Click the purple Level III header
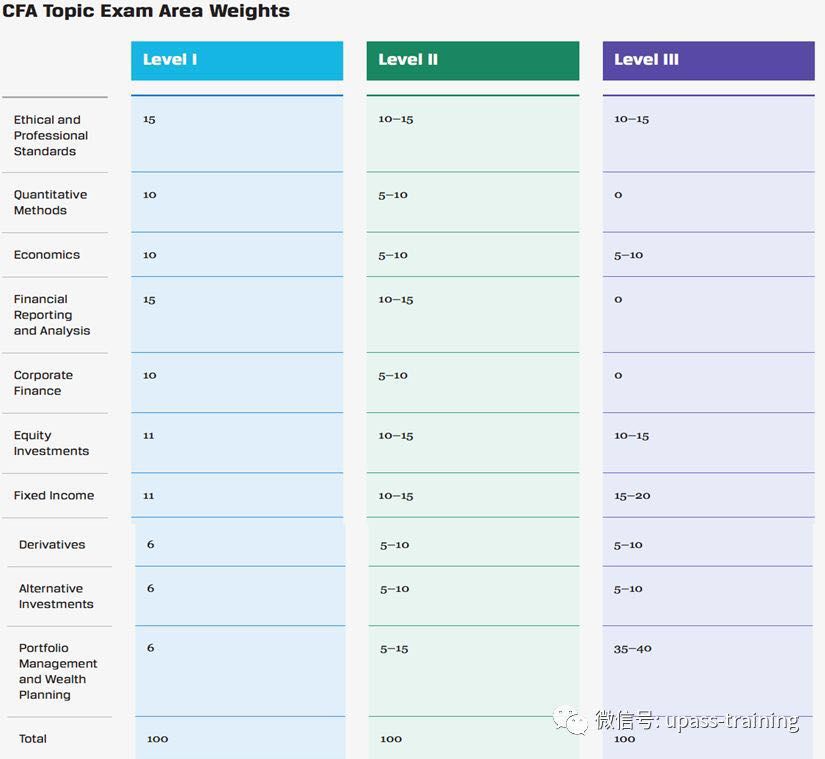This screenshot has height=759, width=825. click(x=708, y=60)
